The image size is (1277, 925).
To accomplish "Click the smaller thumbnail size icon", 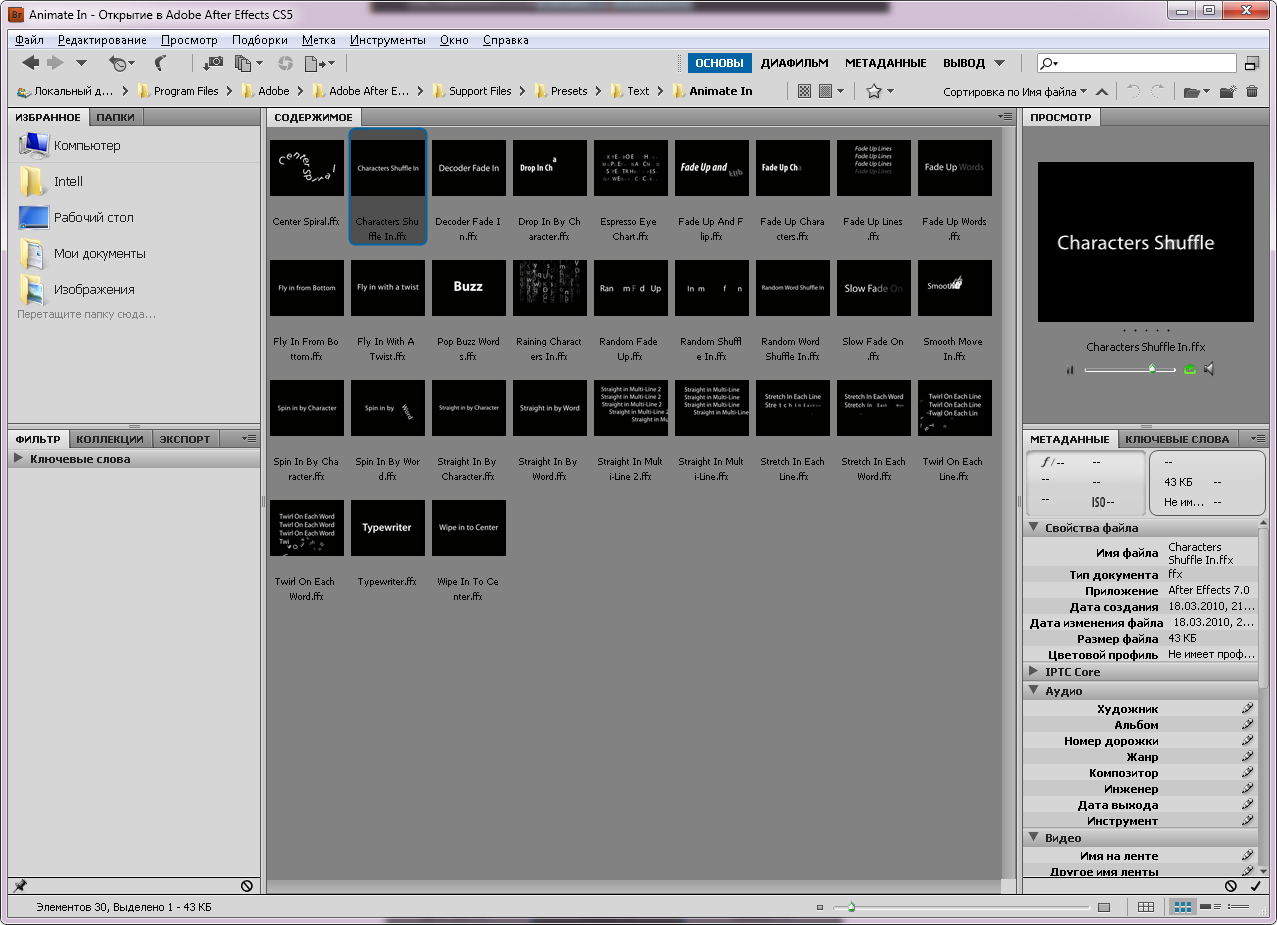I will [x=819, y=907].
